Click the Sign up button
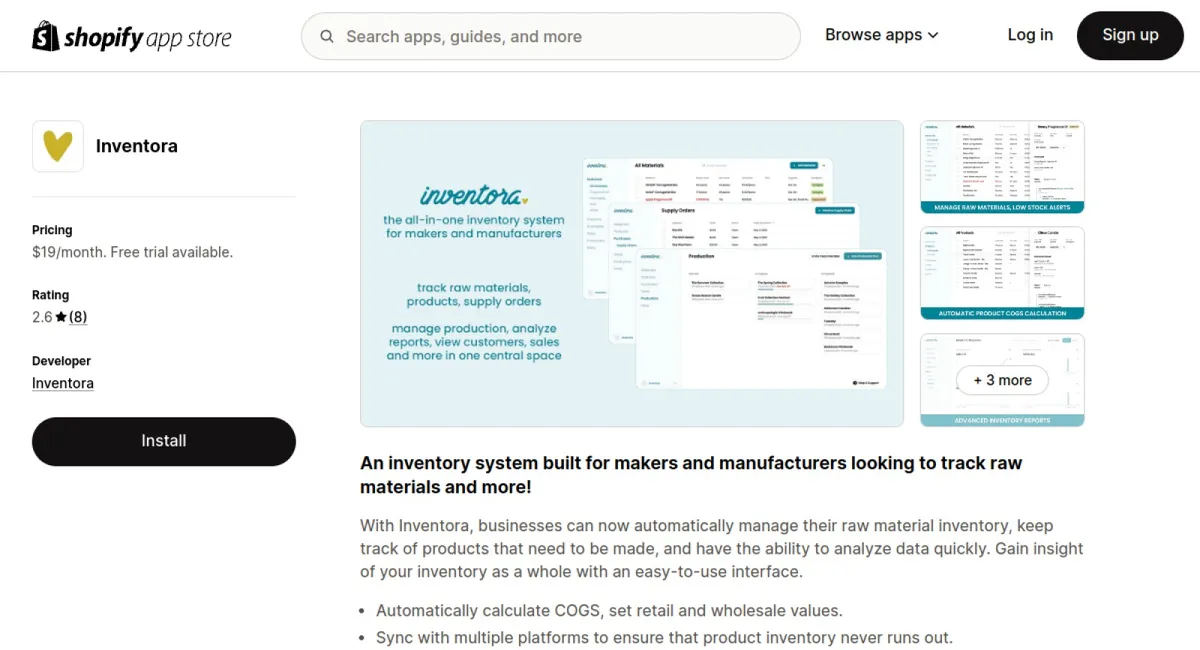Viewport: 1200px width, 650px height. point(1130,35)
